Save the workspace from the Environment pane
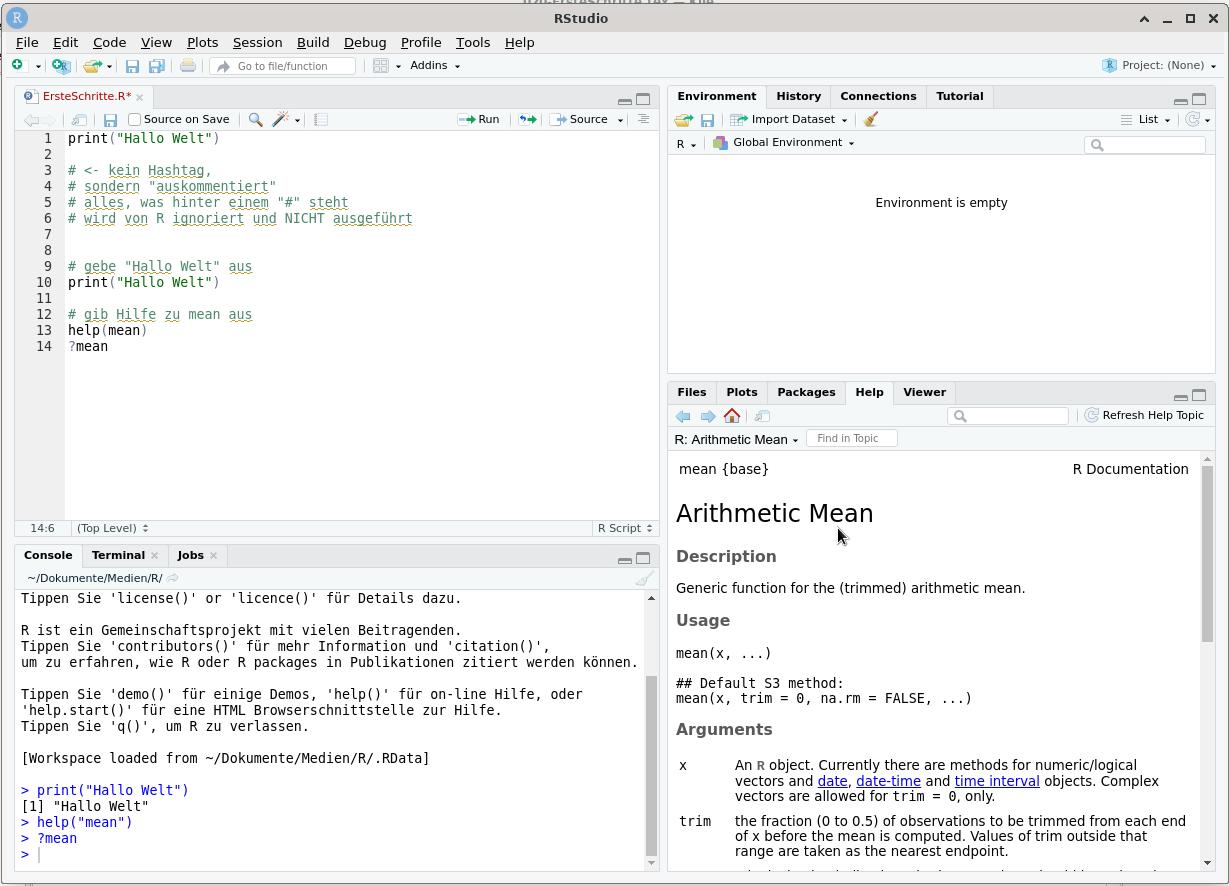1229x886 pixels. coord(707,120)
